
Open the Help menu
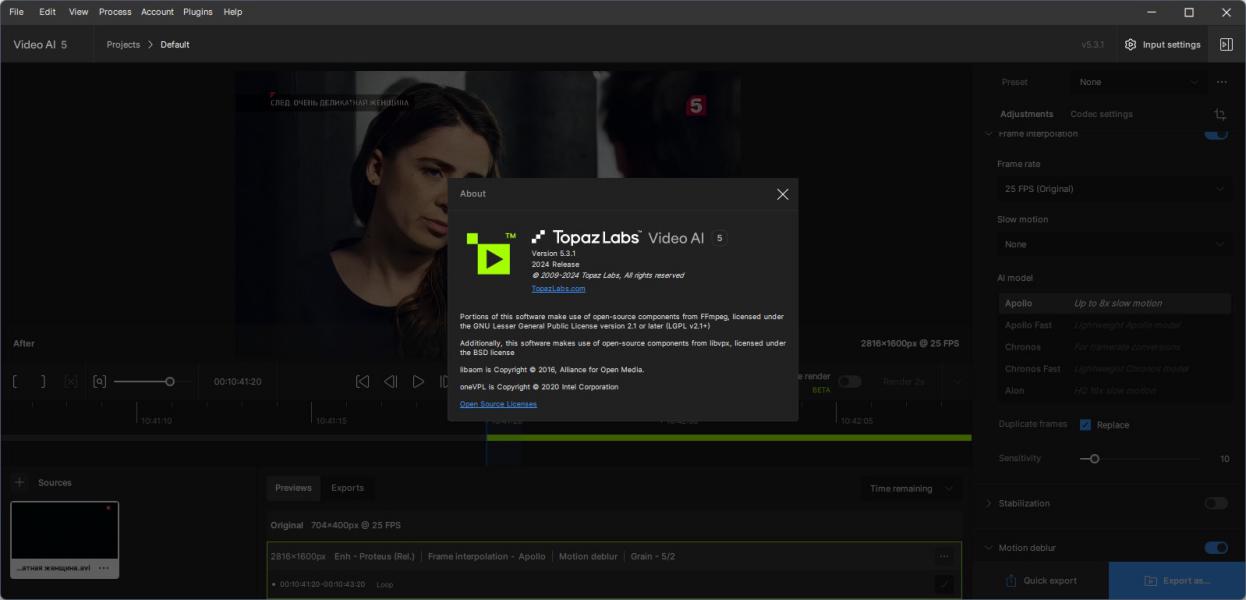click(x=233, y=12)
